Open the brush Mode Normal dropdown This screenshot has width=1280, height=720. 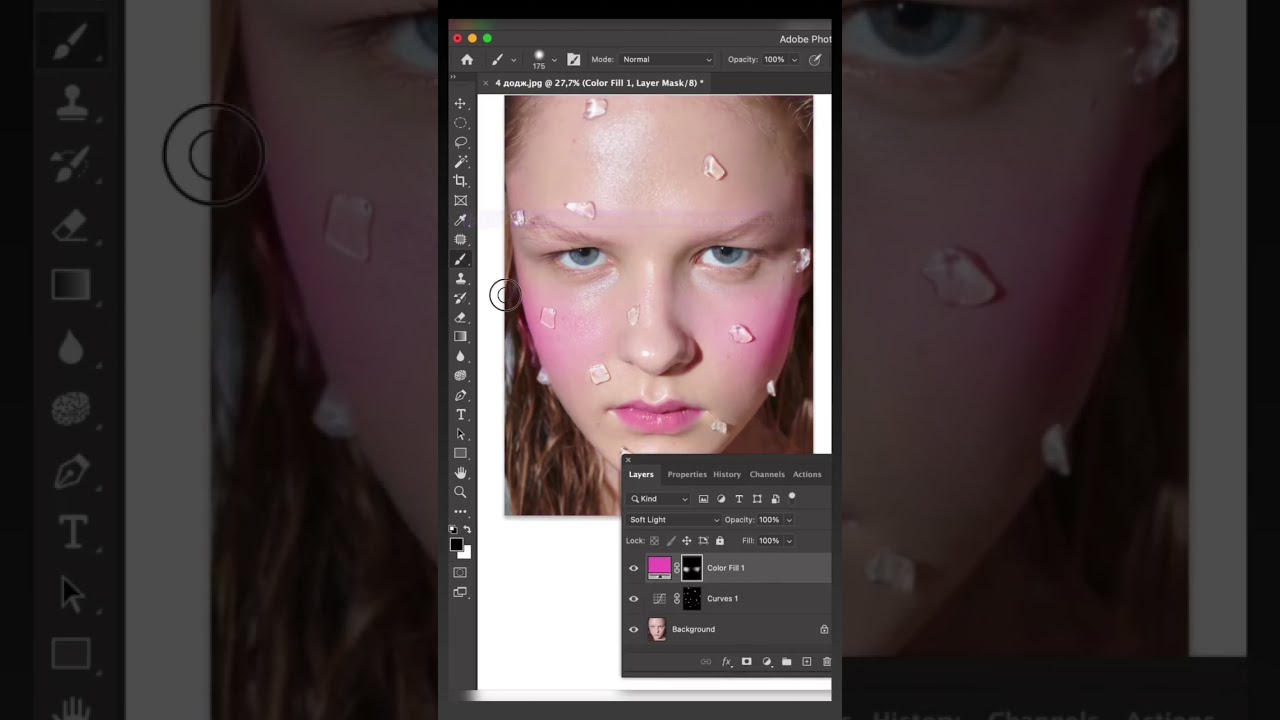coord(667,60)
